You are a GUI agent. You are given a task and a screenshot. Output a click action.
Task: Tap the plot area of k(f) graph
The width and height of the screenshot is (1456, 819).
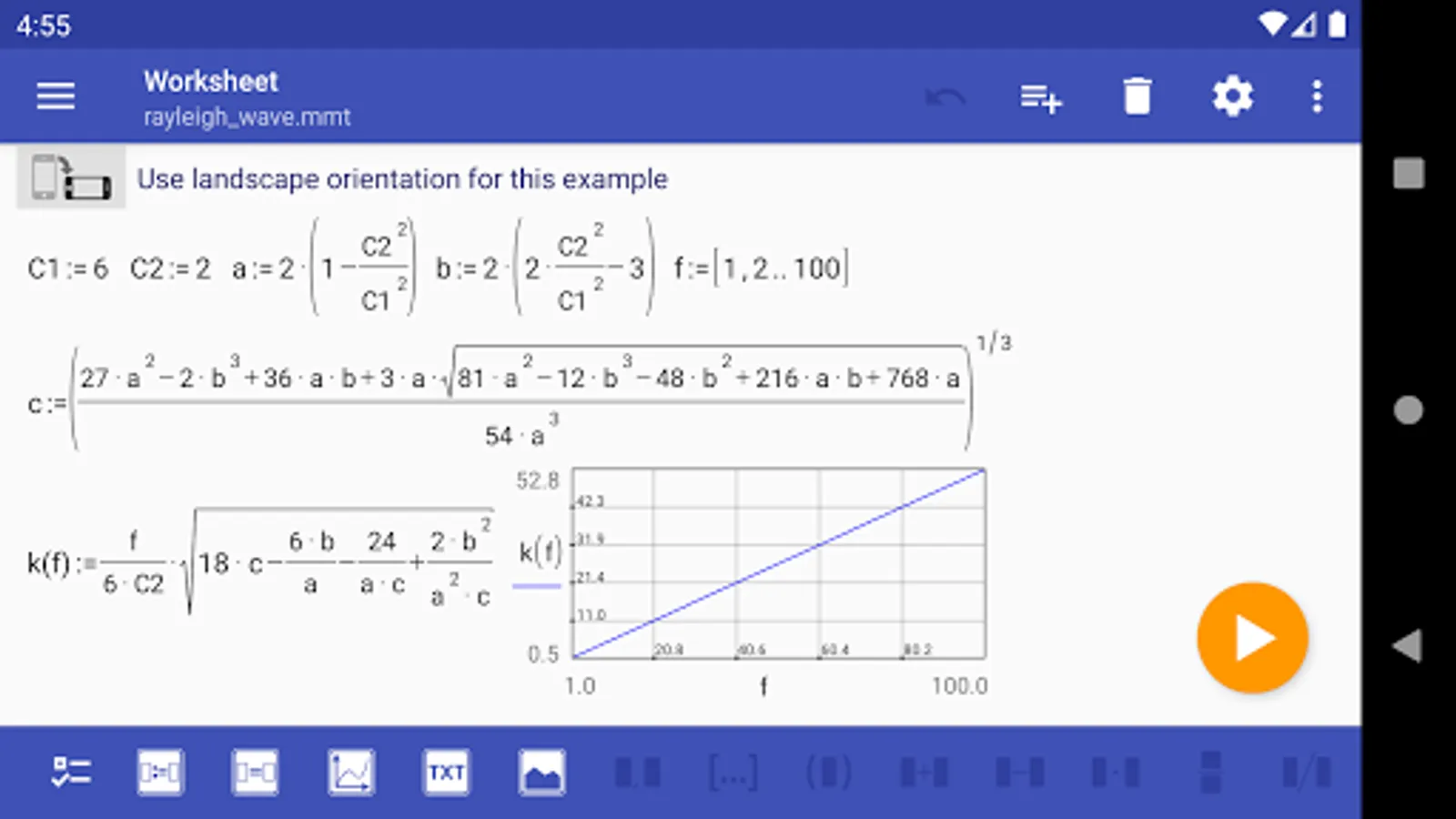(x=779, y=563)
